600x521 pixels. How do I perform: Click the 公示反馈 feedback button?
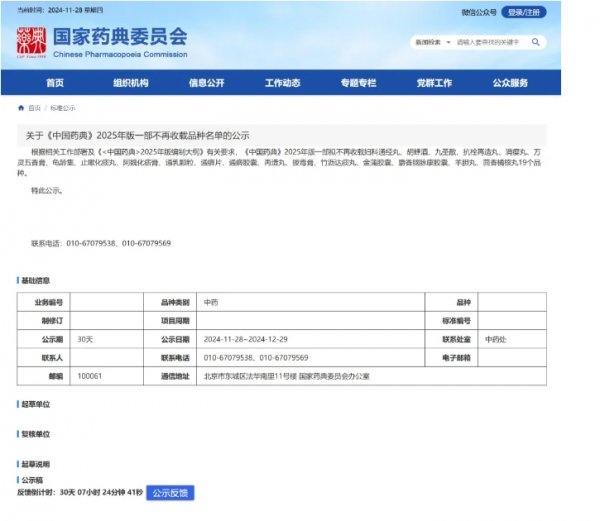tap(170, 493)
